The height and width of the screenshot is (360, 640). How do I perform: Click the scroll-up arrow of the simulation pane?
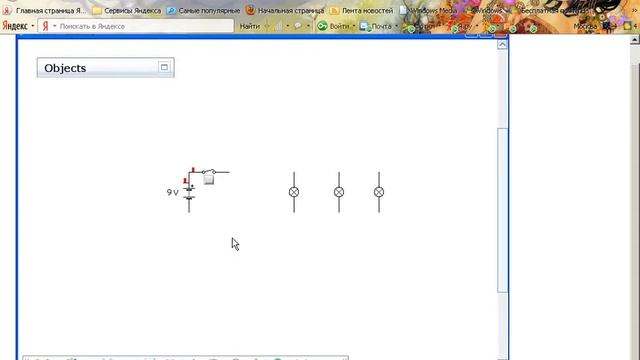point(502,44)
